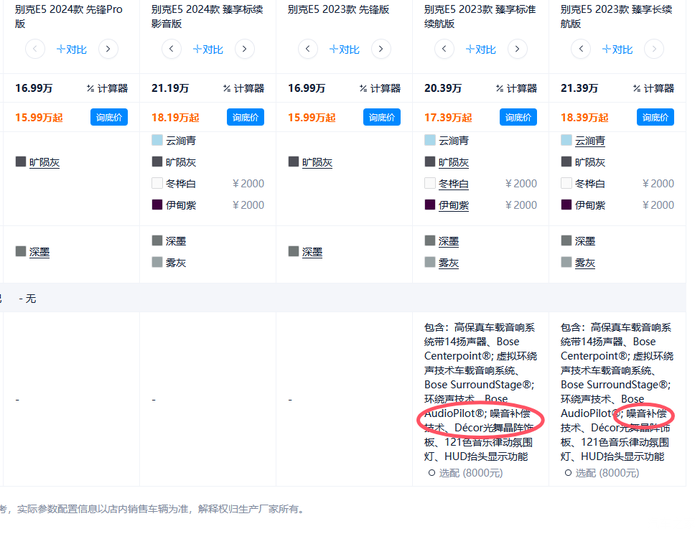
Task: Pick 伊甸紫 color in 臻享标准续航版 column
Action: pyautogui.click(x=453, y=205)
